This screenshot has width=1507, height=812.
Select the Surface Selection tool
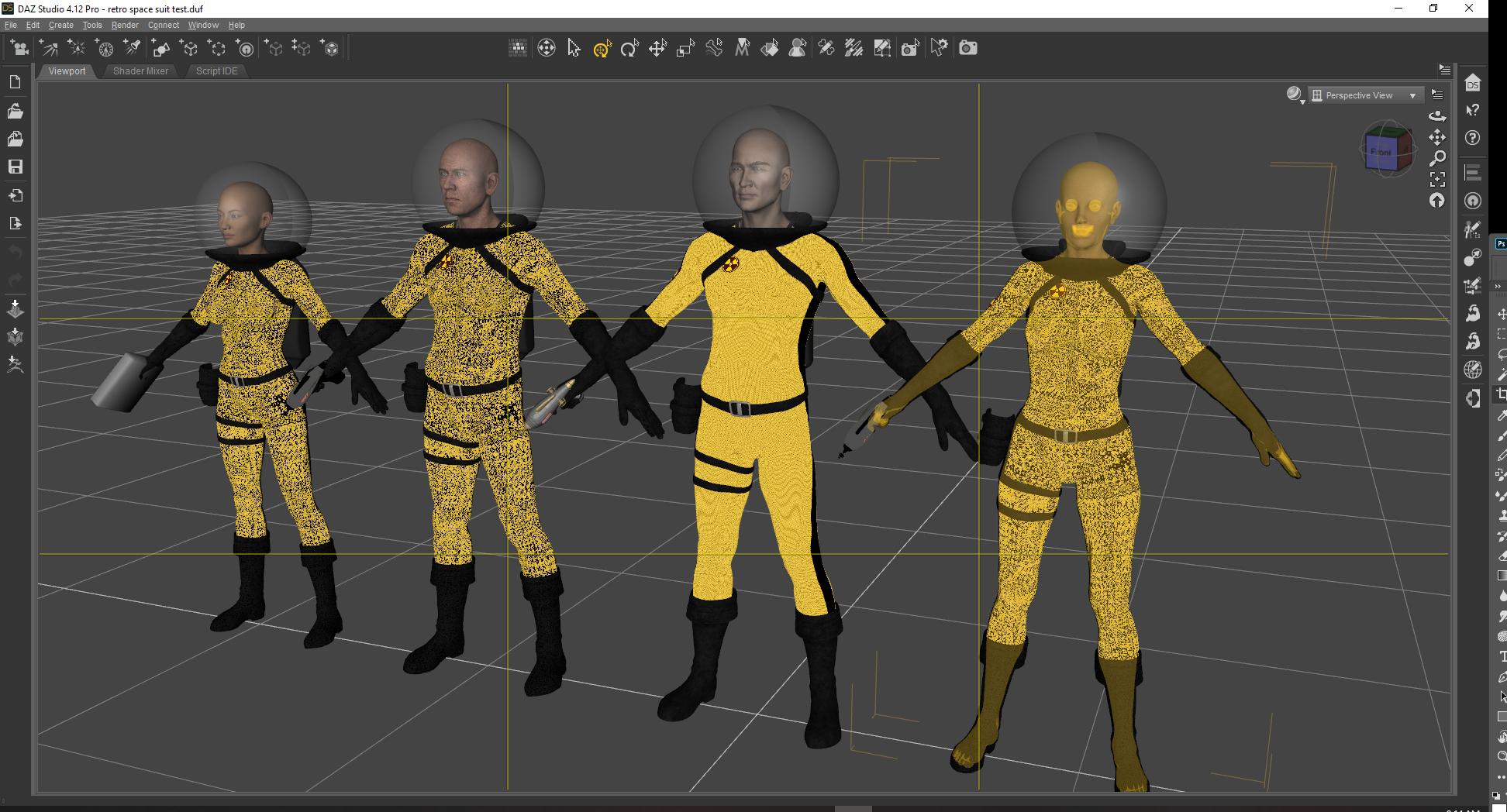770,48
